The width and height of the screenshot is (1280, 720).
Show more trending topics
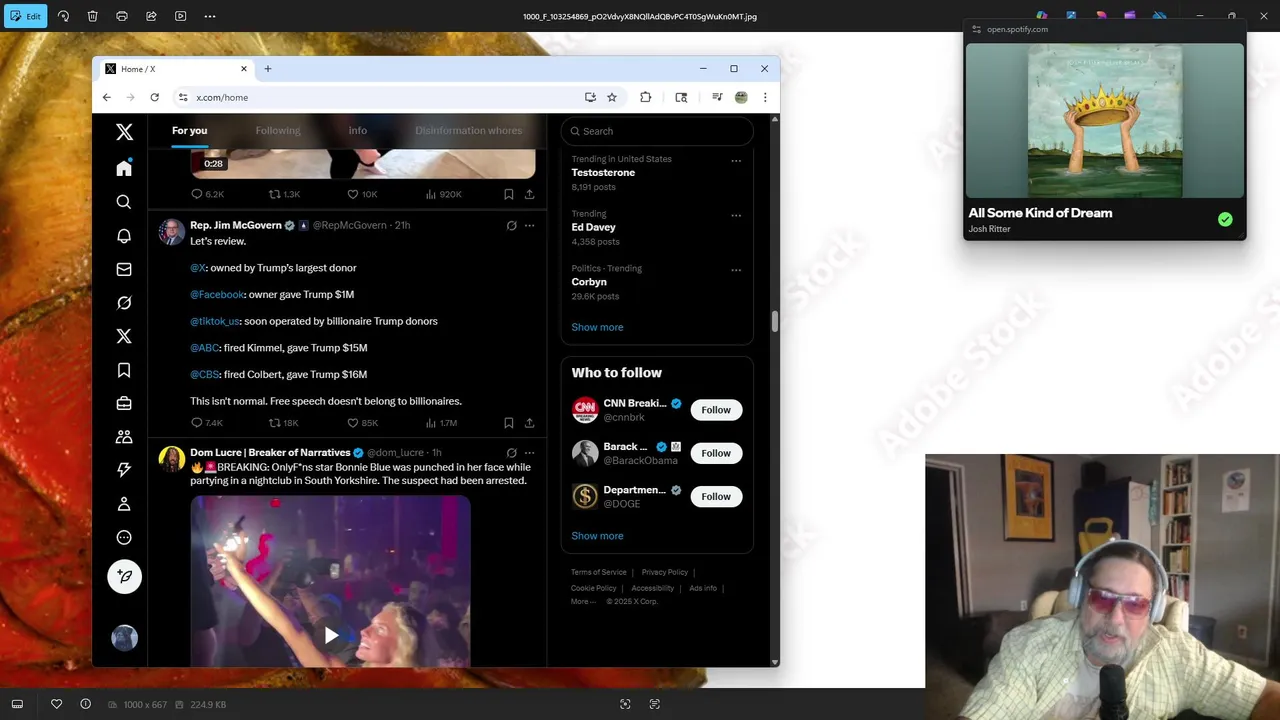(597, 327)
